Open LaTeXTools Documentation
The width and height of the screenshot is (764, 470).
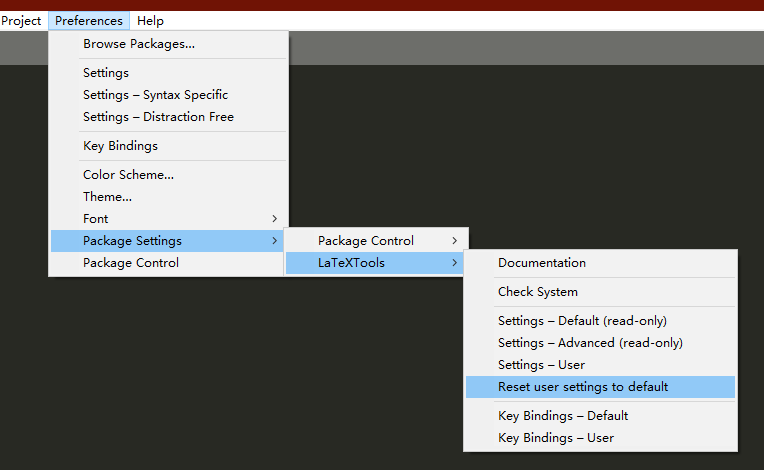[x=542, y=263]
